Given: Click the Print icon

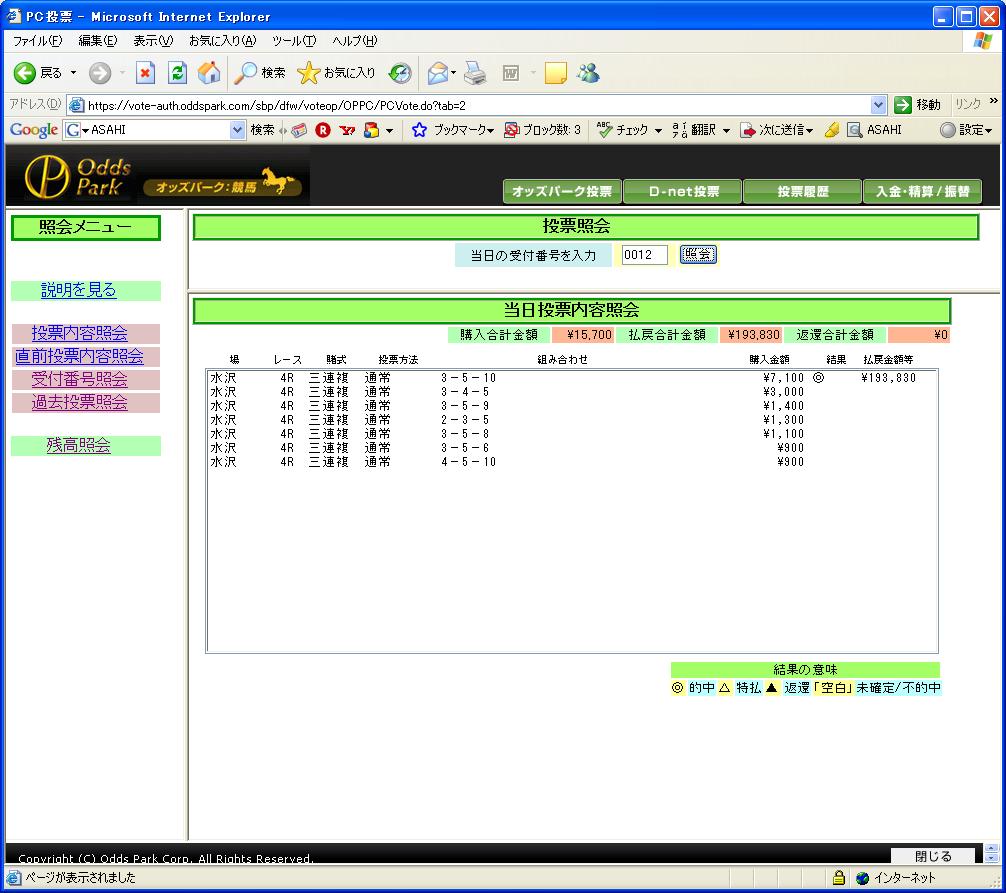Looking at the screenshot, I should 475,73.
